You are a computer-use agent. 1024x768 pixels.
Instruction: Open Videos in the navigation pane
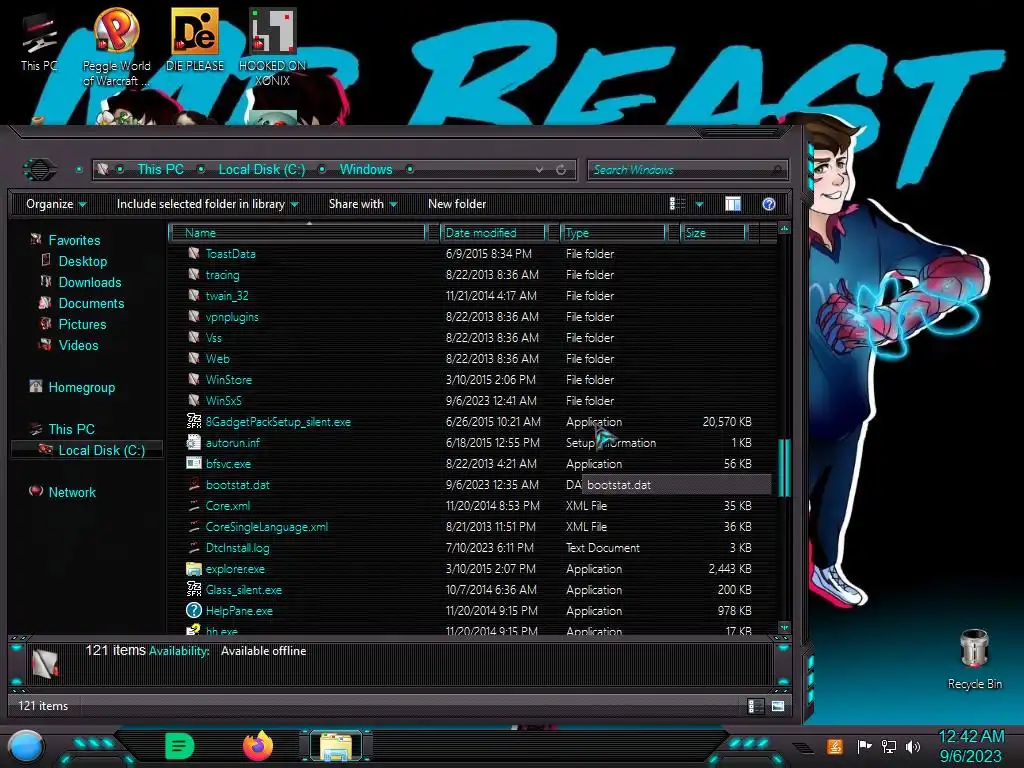tap(78, 345)
